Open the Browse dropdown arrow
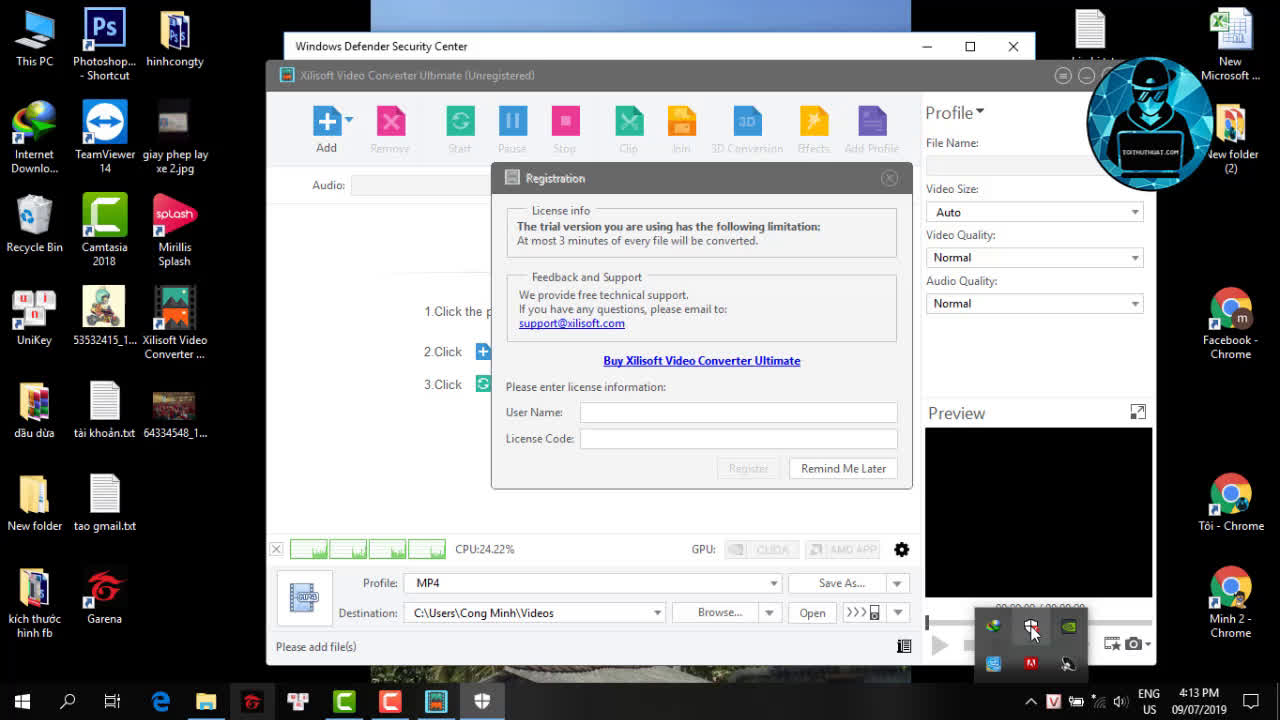 click(x=770, y=613)
